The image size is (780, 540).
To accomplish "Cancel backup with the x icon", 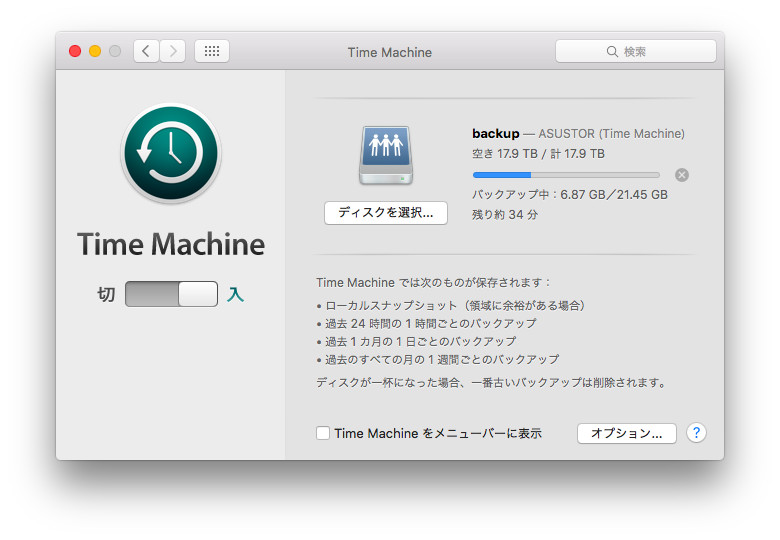I will [x=682, y=175].
